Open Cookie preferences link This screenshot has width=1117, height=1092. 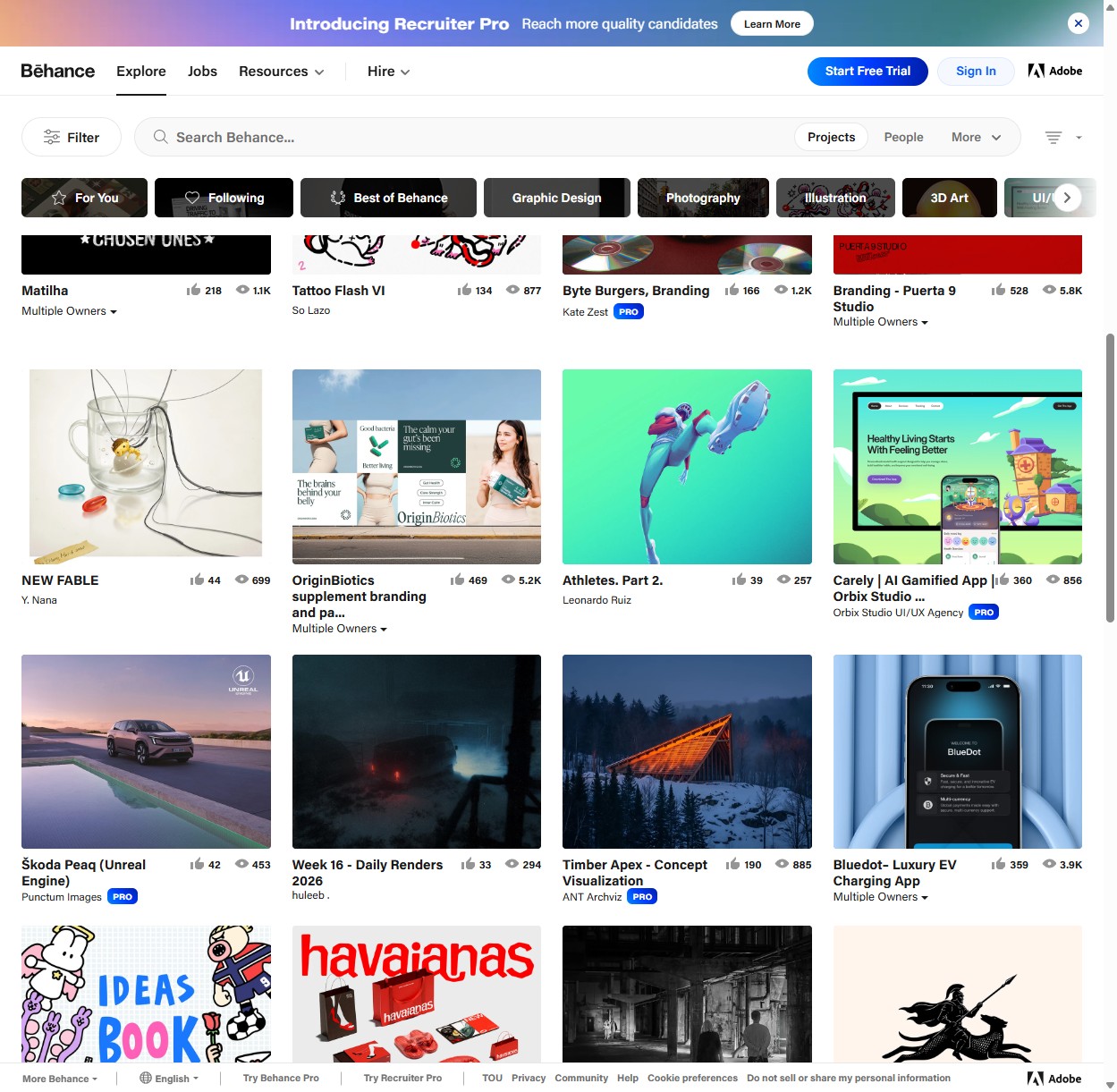[692, 1078]
